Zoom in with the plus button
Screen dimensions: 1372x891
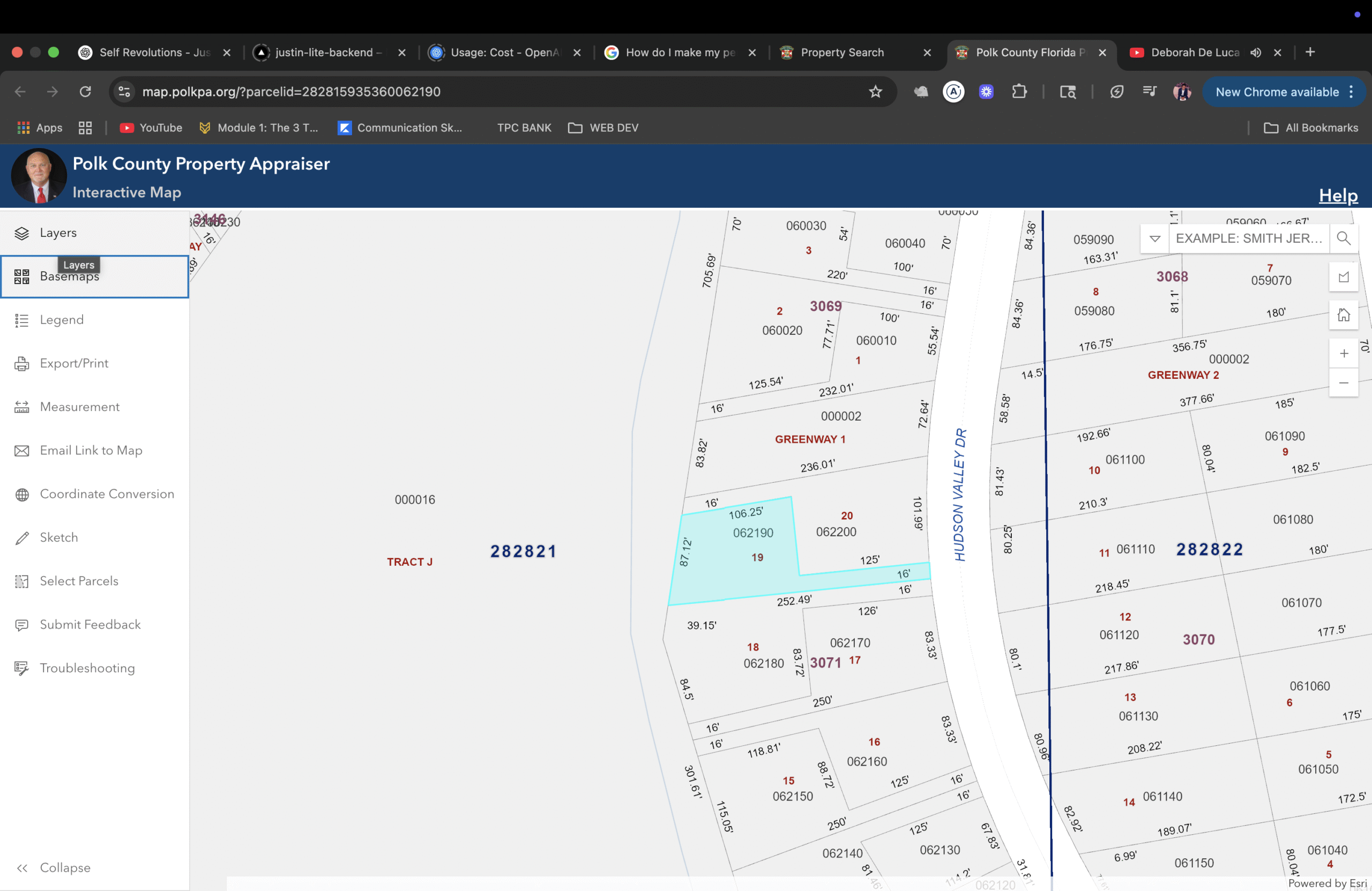pyautogui.click(x=1343, y=353)
